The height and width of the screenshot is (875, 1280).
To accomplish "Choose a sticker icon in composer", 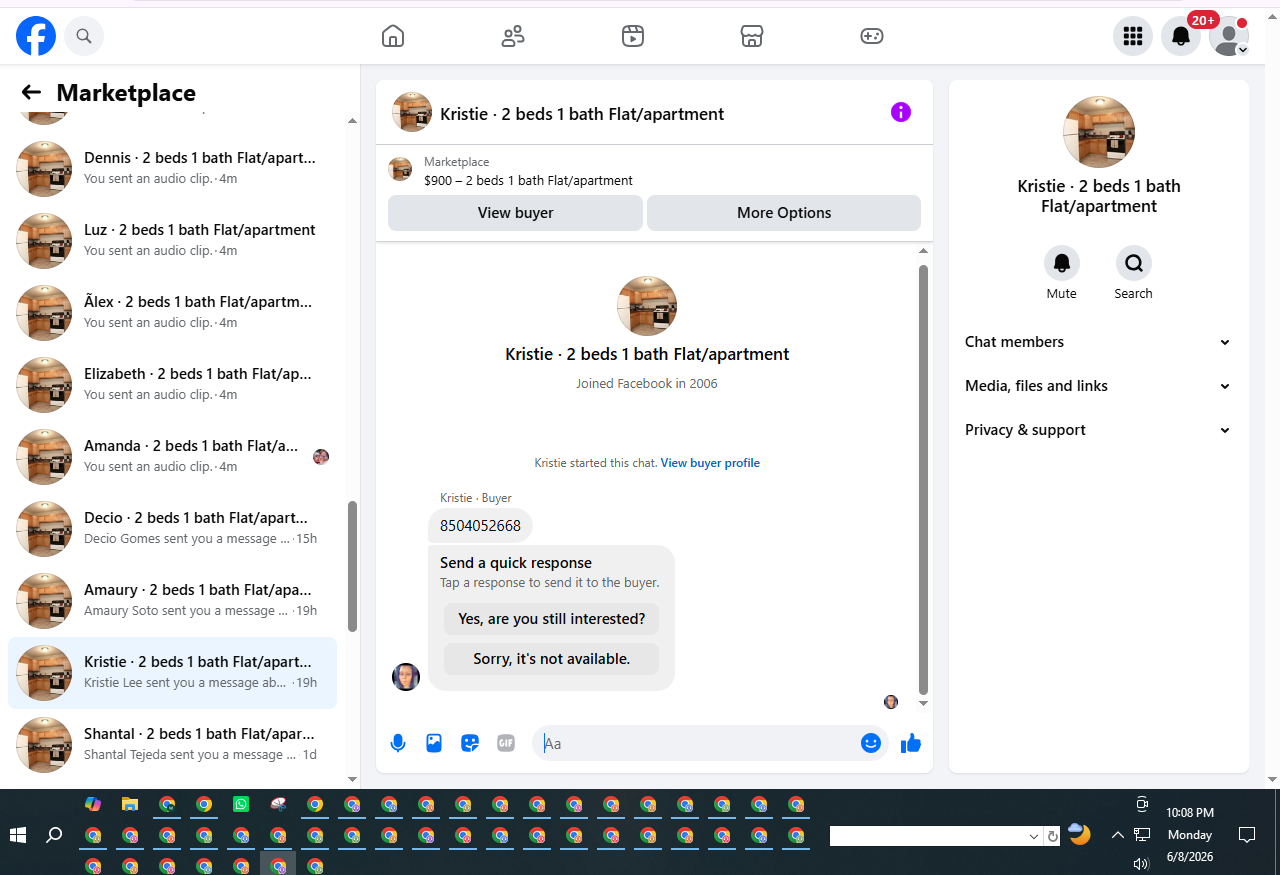I will 470,743.
